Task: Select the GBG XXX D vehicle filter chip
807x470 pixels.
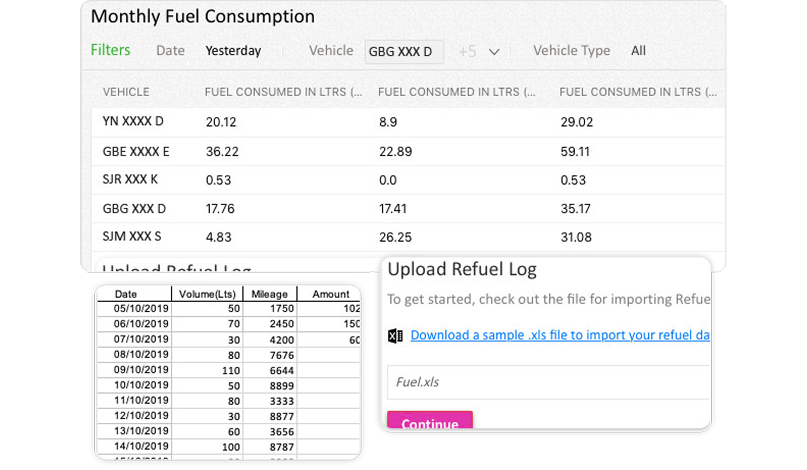Action: pos(403,52)
